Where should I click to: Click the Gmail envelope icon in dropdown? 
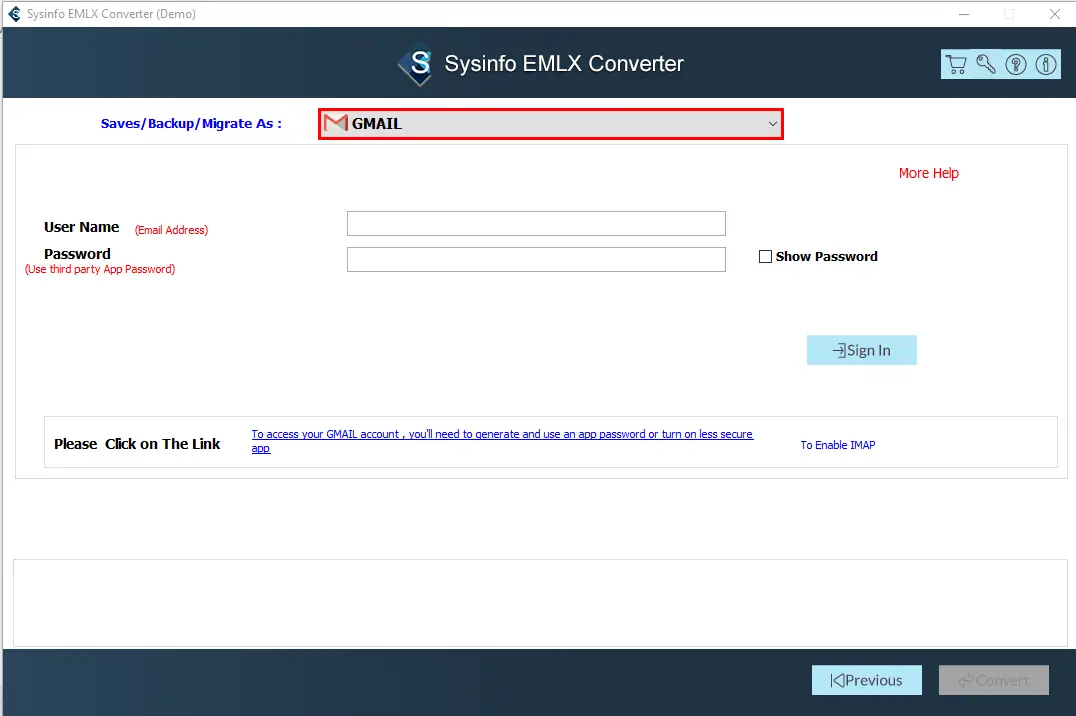pyautogui.click(x=336, y=124)
